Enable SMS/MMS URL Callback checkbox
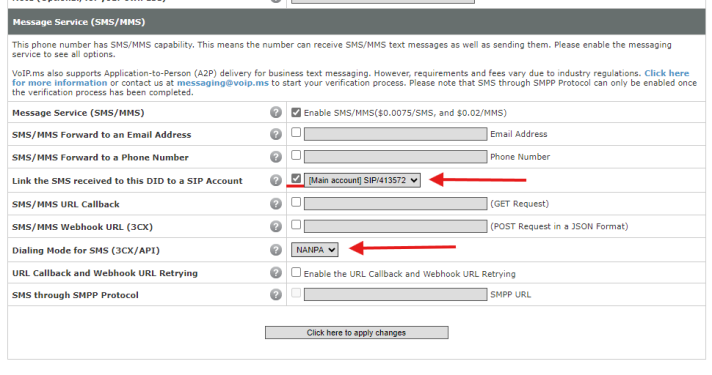Image resolution: width=712 pixels, height=375 pixels. click(x=296, y=202)
